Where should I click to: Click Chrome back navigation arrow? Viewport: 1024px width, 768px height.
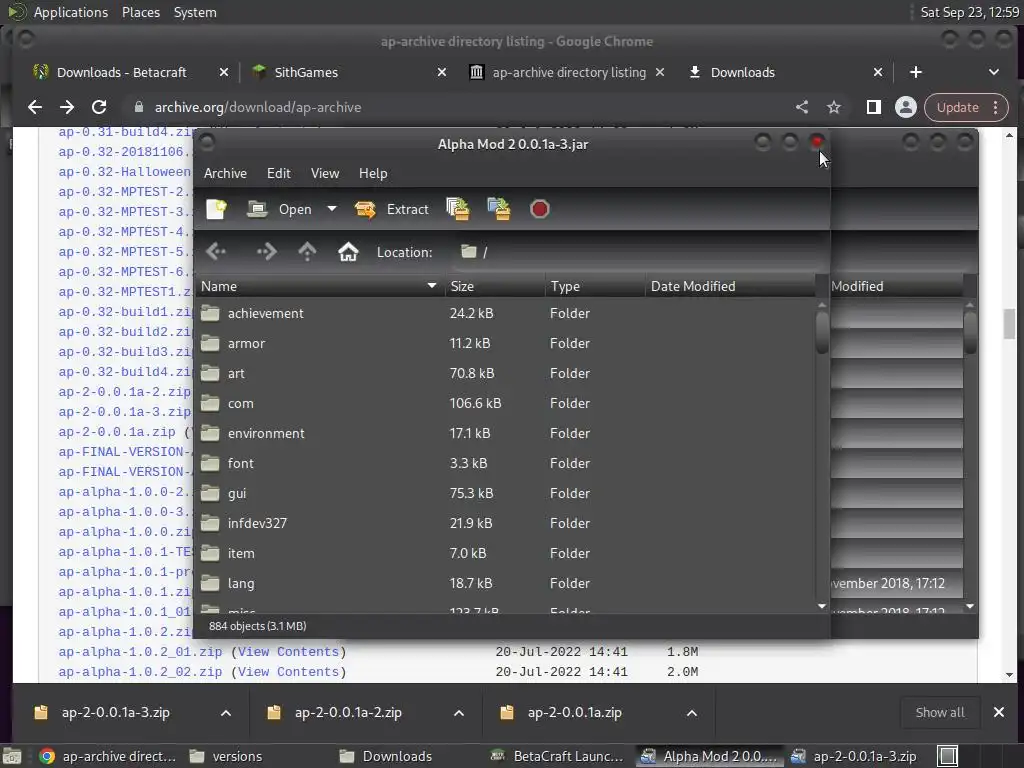point(35,107)
